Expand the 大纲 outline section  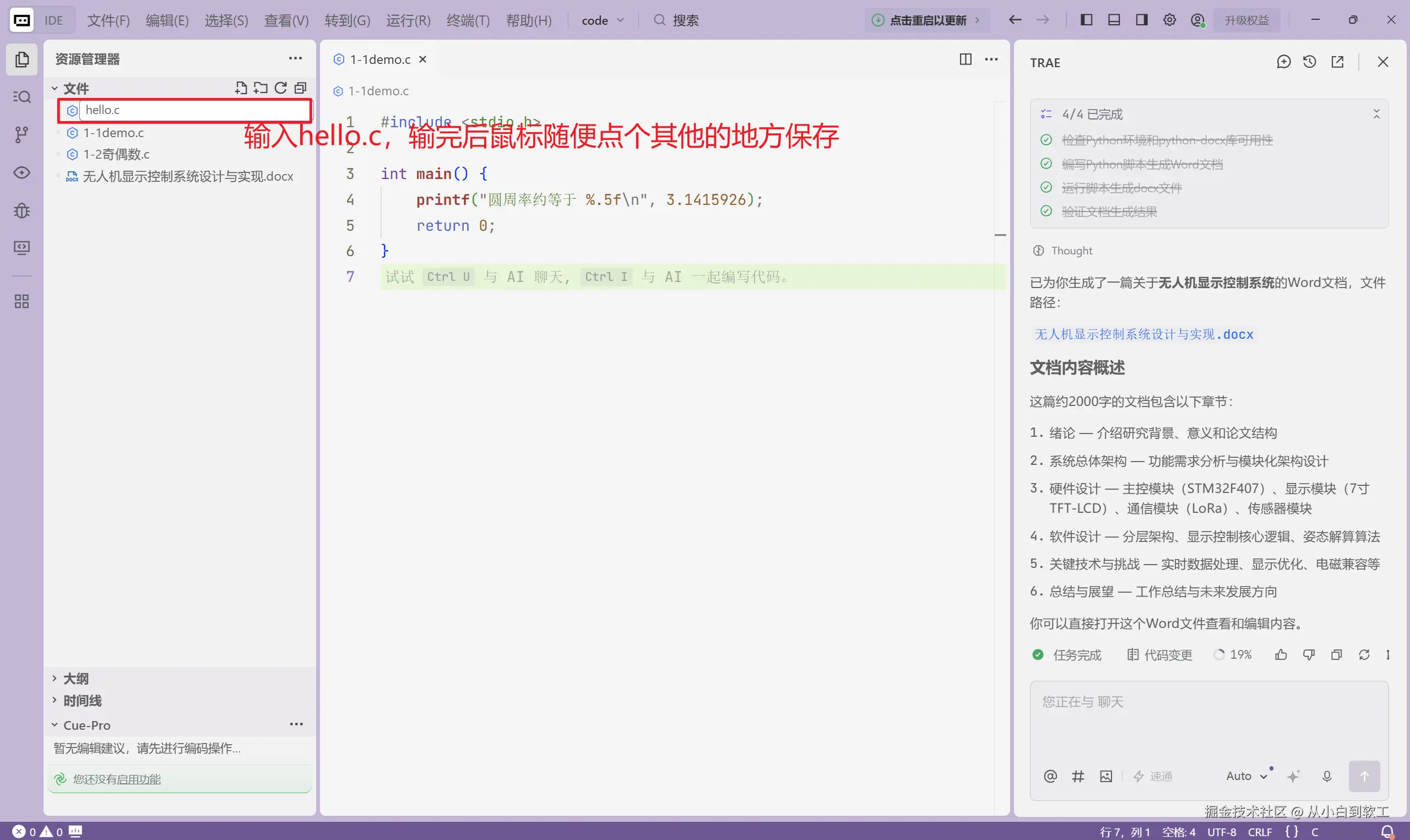click(55, 678)
